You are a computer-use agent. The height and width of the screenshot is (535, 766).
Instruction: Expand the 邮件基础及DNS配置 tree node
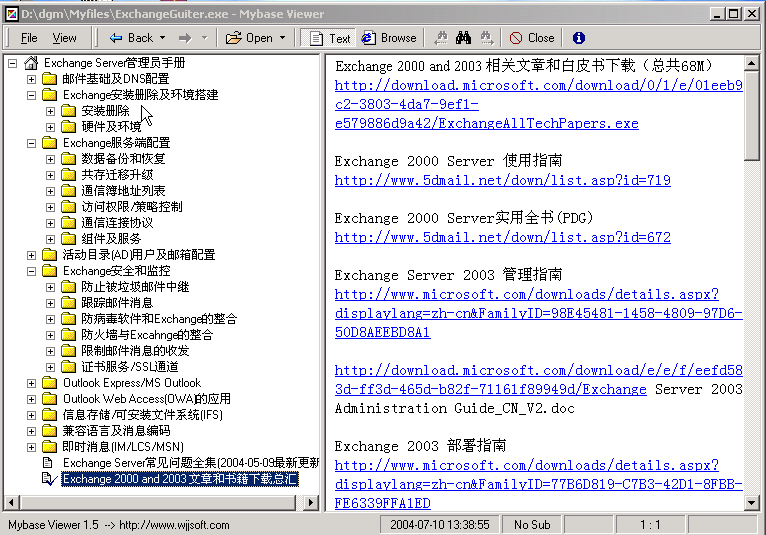32,79
